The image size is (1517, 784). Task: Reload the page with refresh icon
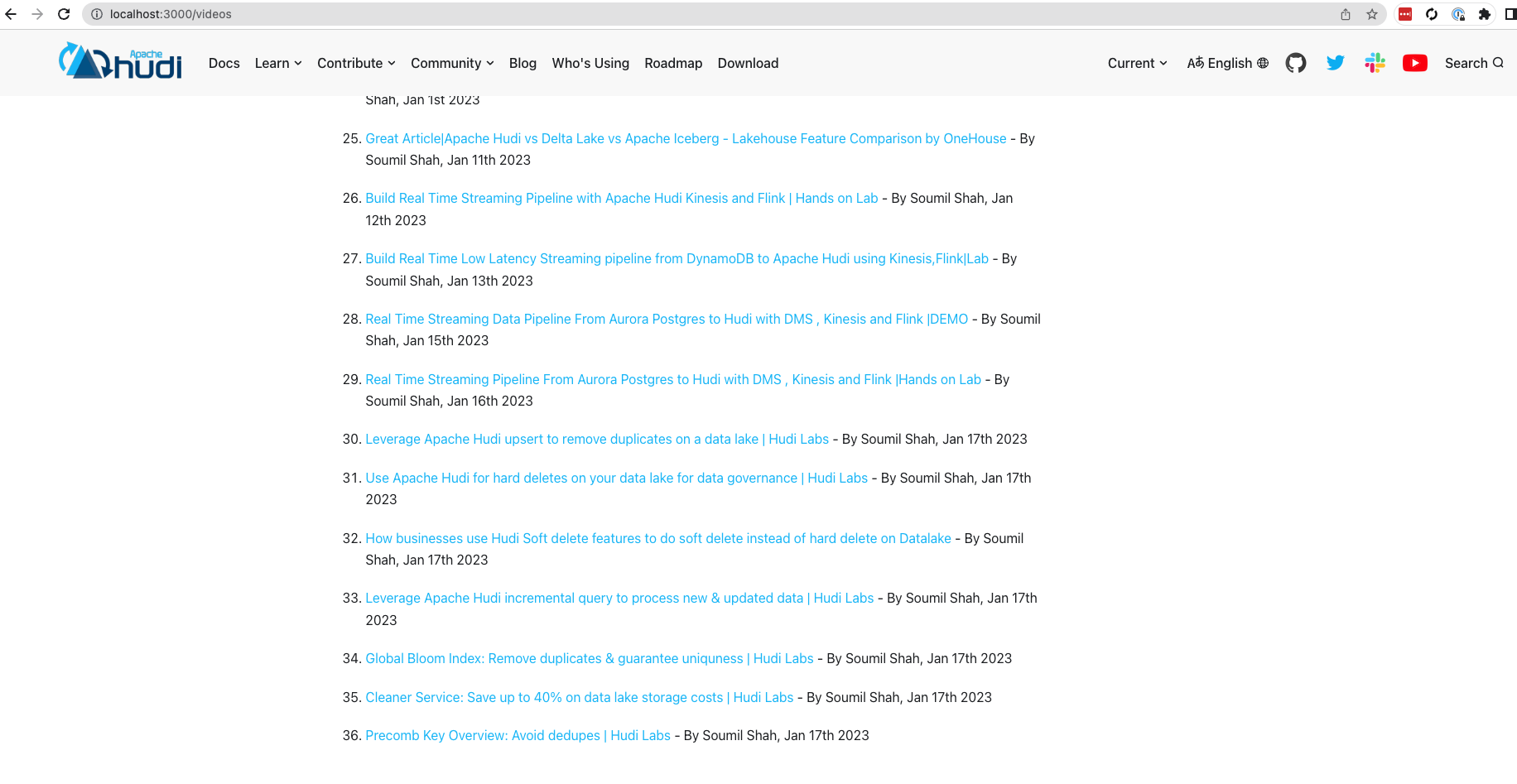[64, 14]
